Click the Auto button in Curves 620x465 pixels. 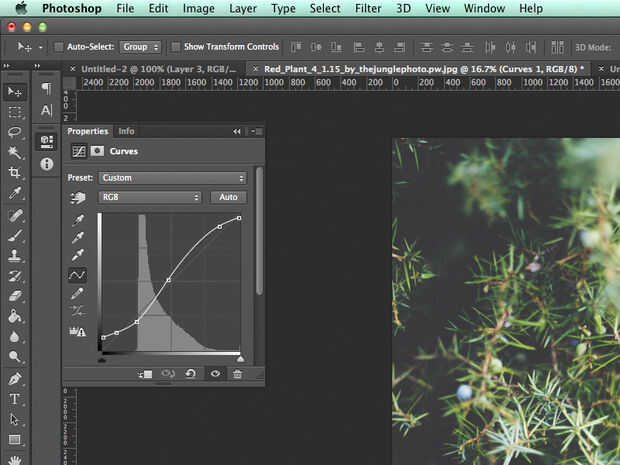[x=228, y=197]
